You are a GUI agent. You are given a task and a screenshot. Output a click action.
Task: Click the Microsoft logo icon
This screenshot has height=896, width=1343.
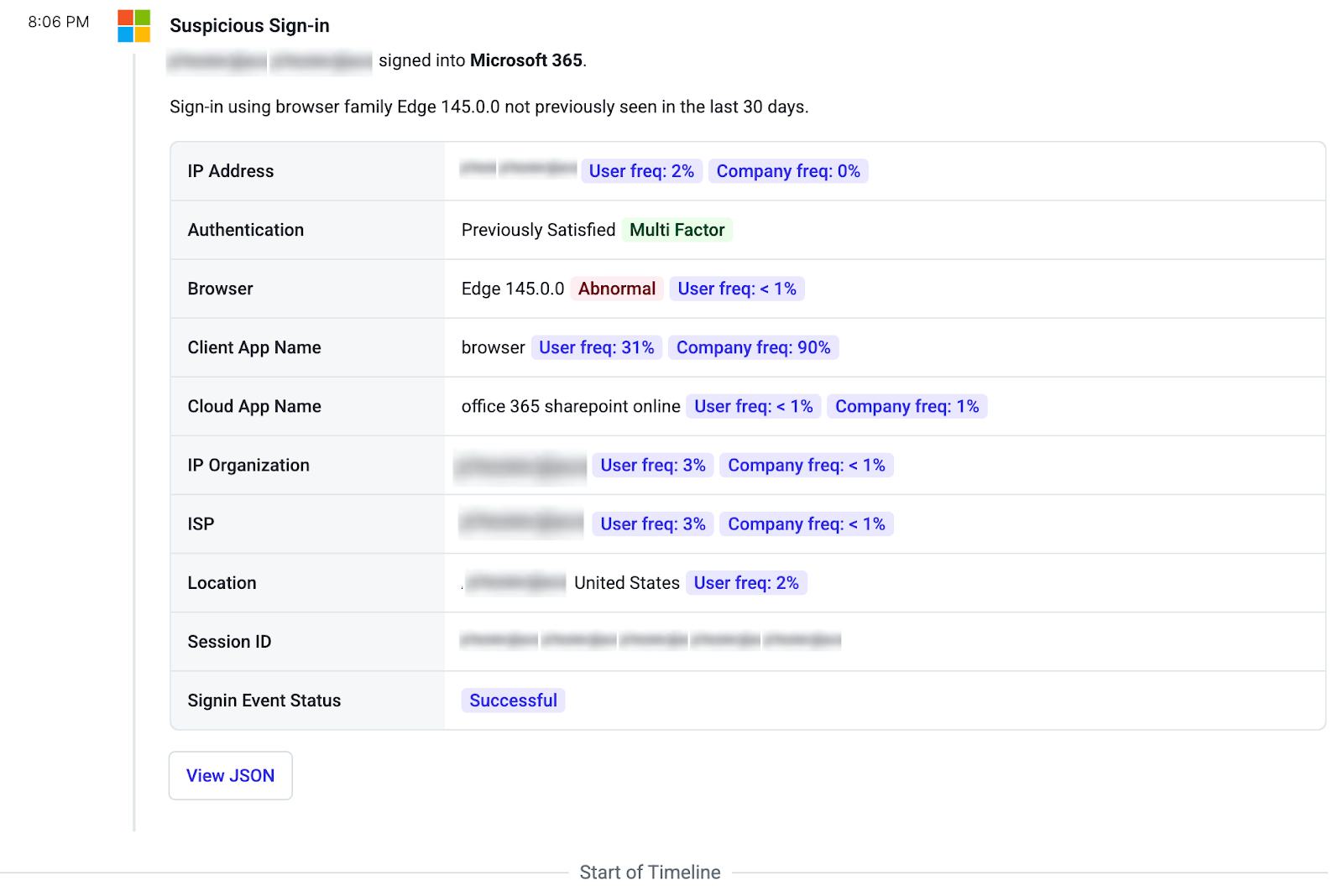tap(133, 26)
